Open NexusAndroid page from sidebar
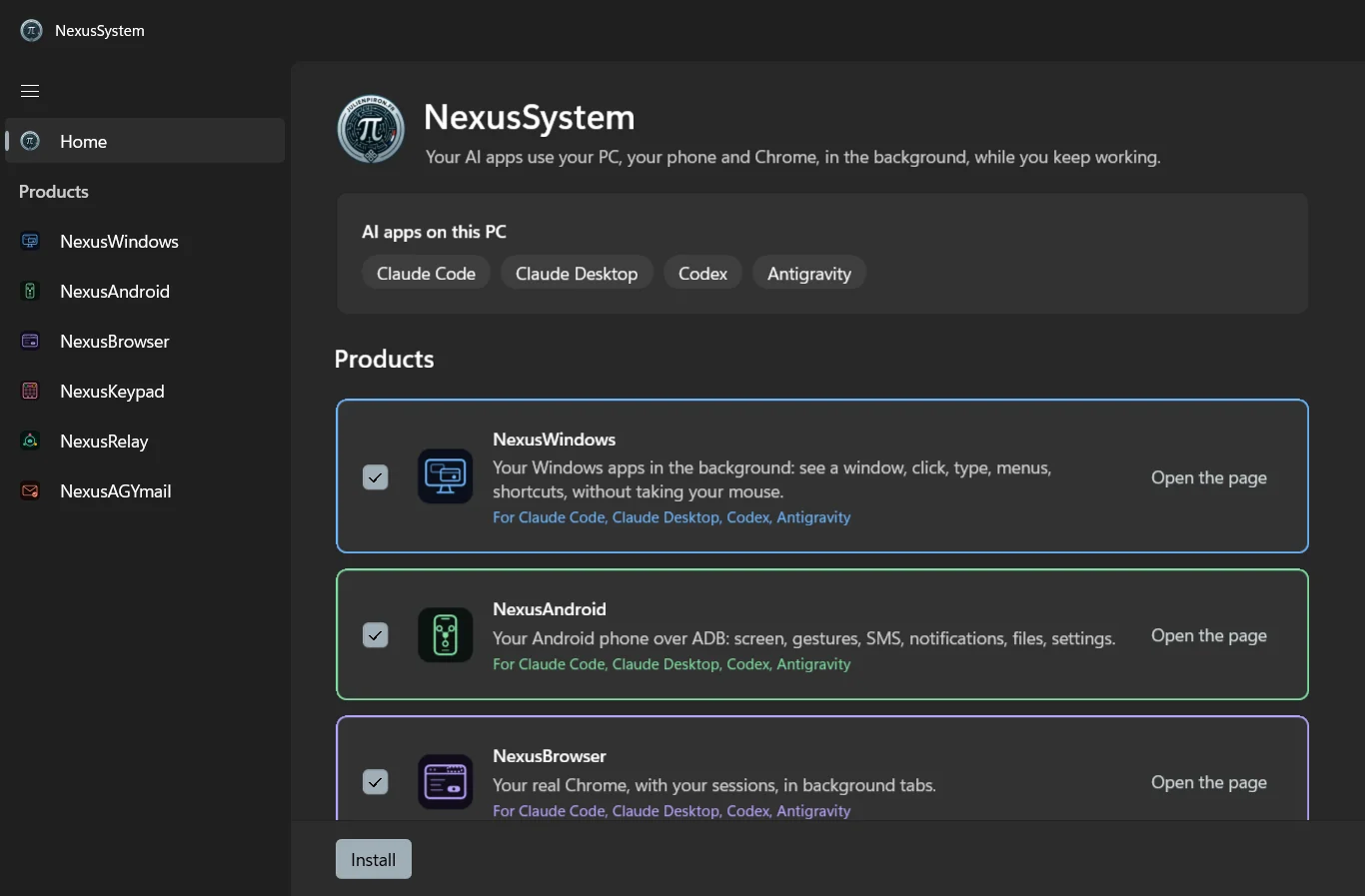The height and width of the screenshot is (896, 1365). [145, 291]
